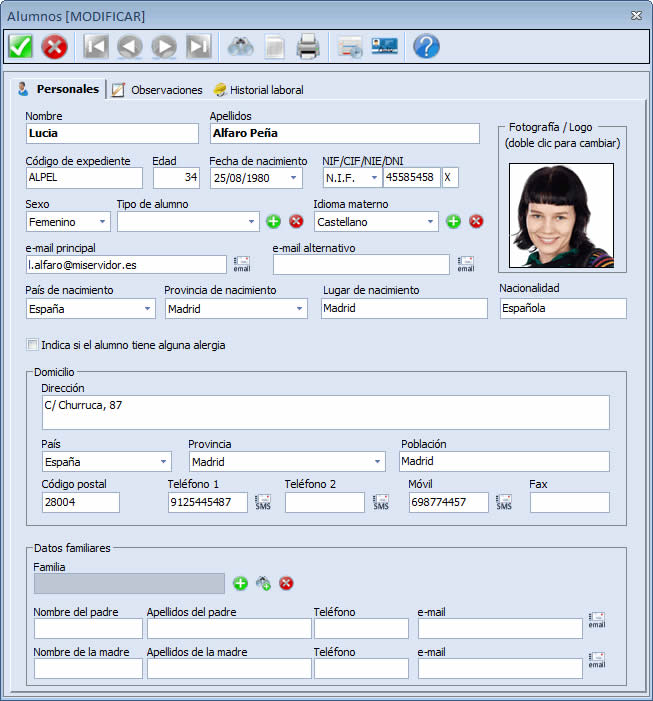This screenshot has height=701, width=653.
Task: Click the Nacionalidad field showing Española
Action: click(563, 308)
